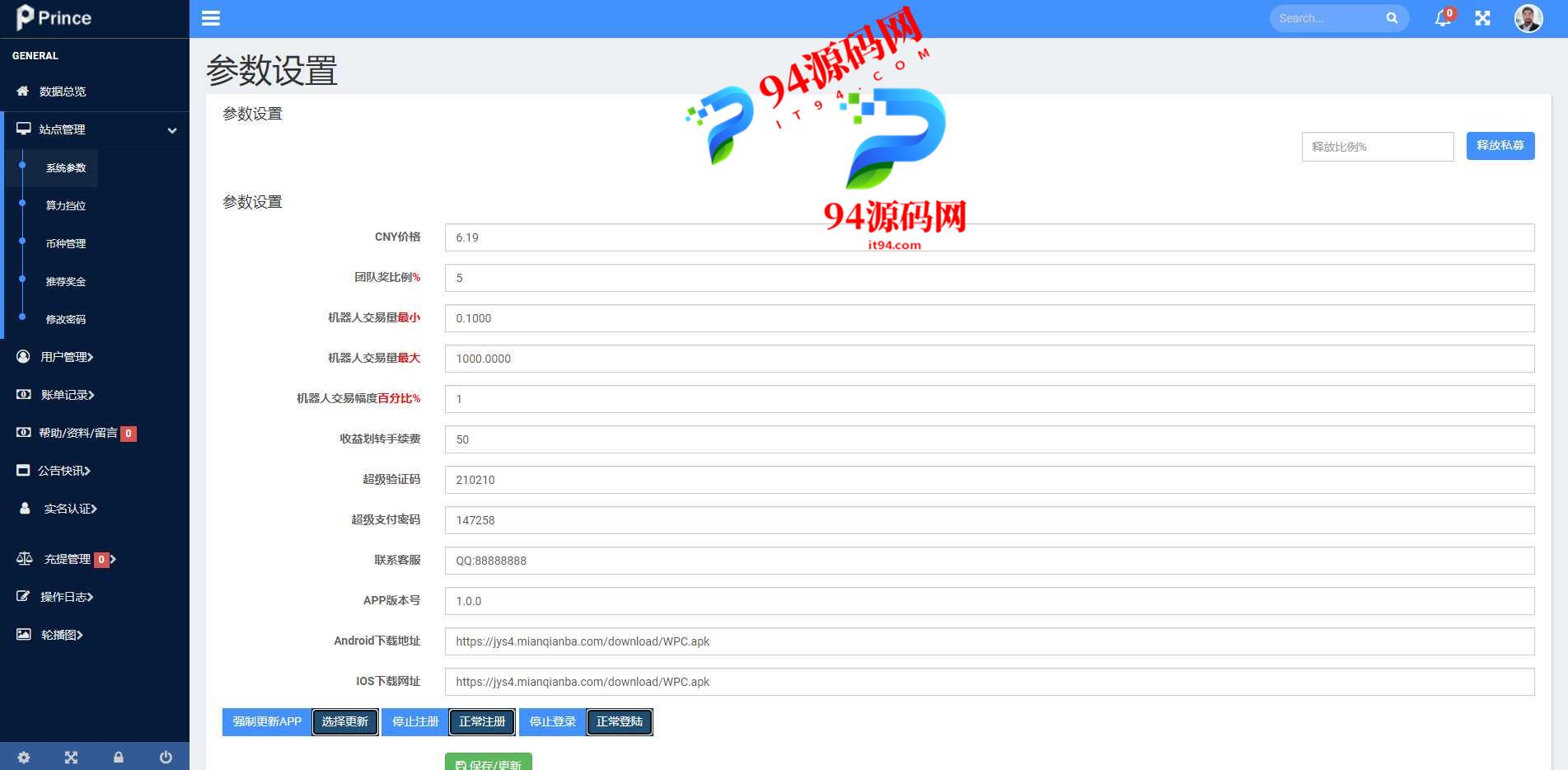Screen dimensions: 1568x770
Task: Expand the 实名认证 menu
Action: (94, 509)
